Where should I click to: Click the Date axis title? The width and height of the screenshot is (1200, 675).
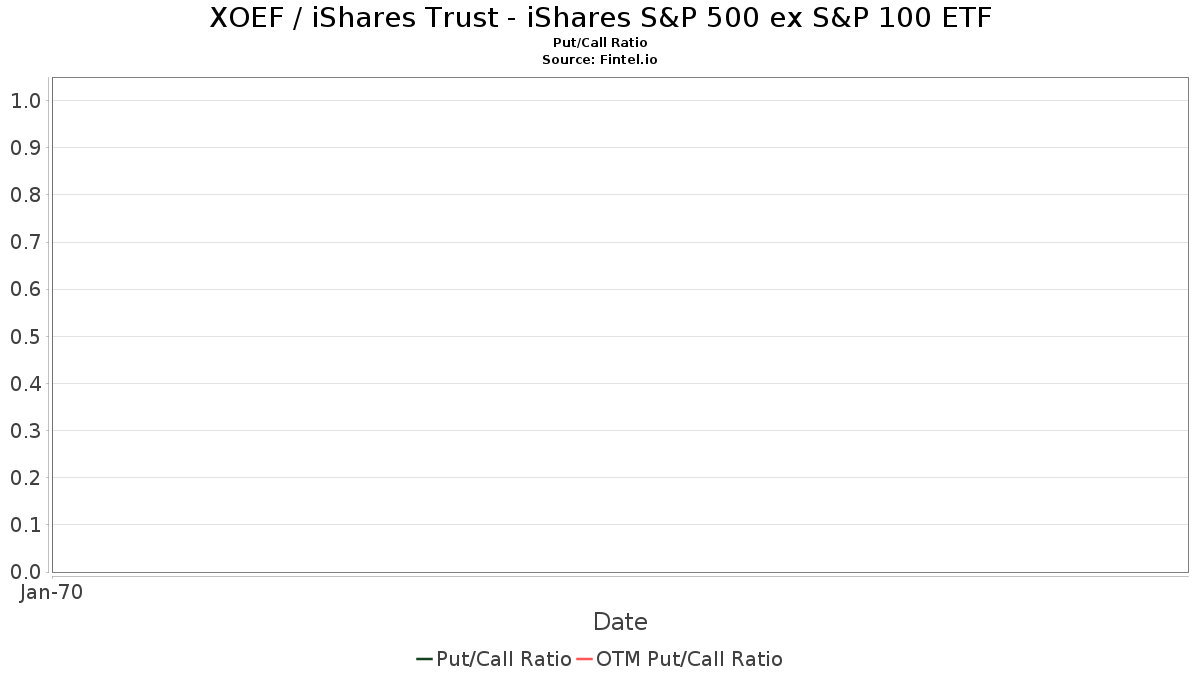(620, 622)
